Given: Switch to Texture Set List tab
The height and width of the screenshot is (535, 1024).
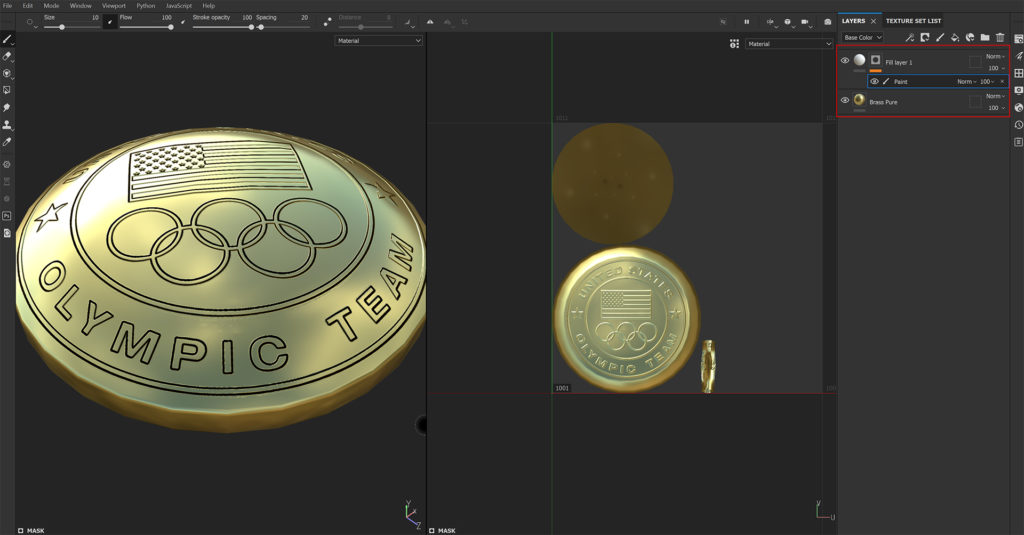Looking at the screenshot, I should pos(913,21).
